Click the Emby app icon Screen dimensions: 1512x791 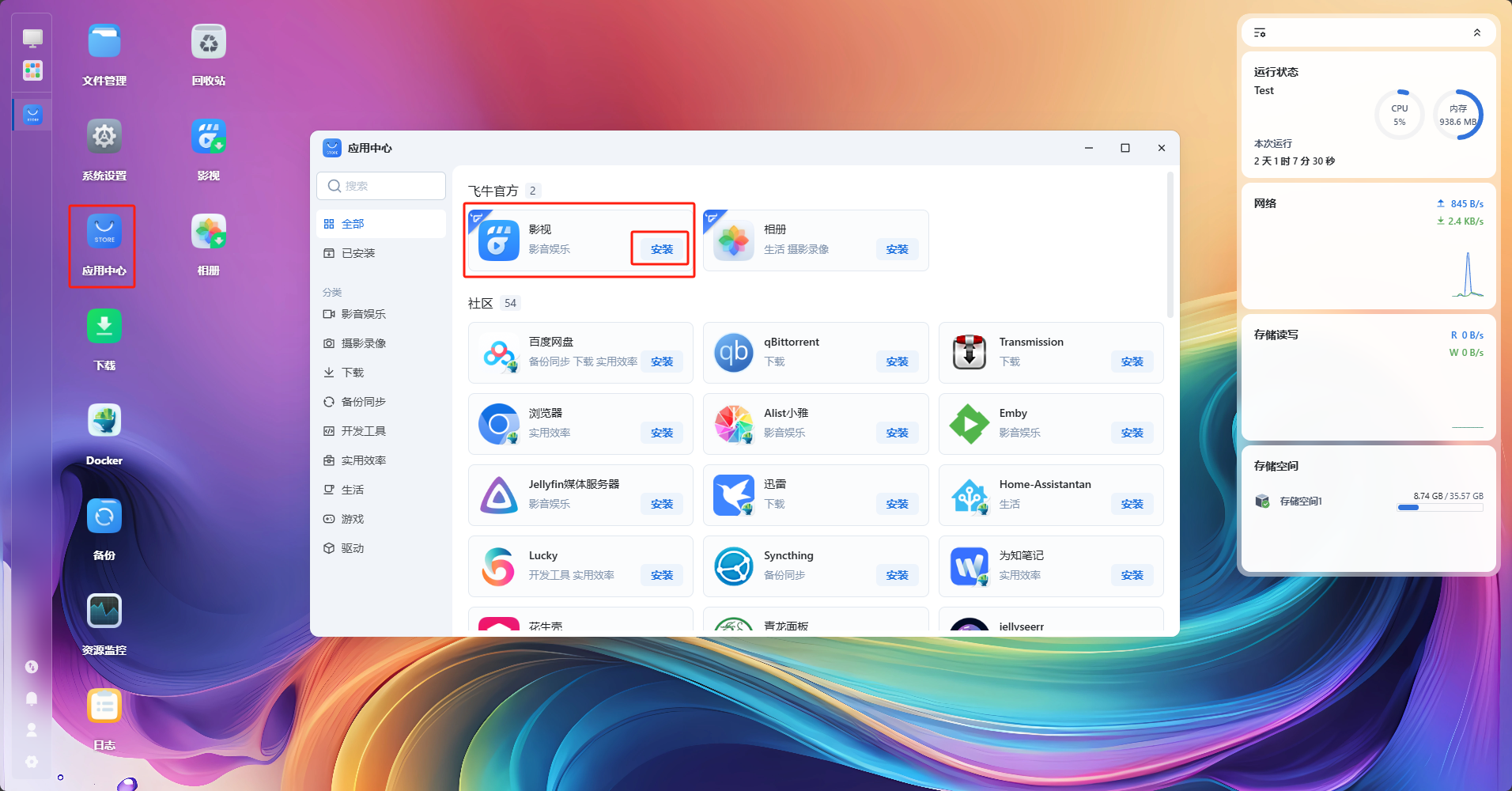coord(970,424)
